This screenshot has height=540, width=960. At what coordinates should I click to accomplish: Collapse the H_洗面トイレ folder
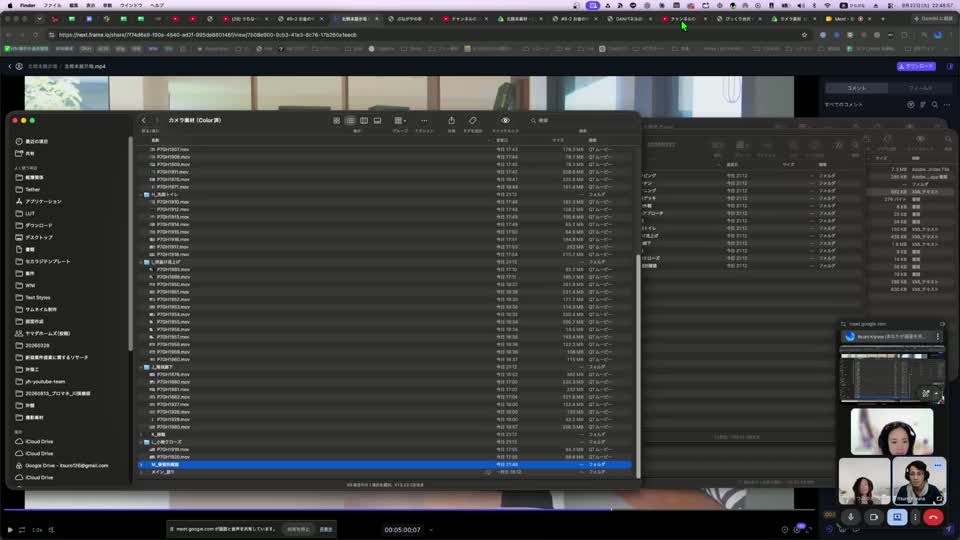tap(141, 195)
